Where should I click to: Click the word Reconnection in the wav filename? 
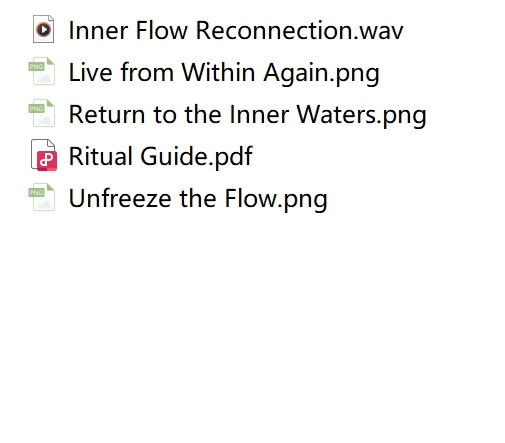pos(274,30)
